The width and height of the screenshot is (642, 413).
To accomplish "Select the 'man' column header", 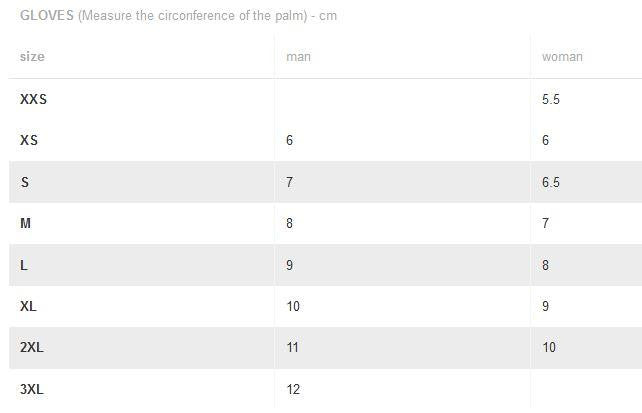I will [298, 56].
